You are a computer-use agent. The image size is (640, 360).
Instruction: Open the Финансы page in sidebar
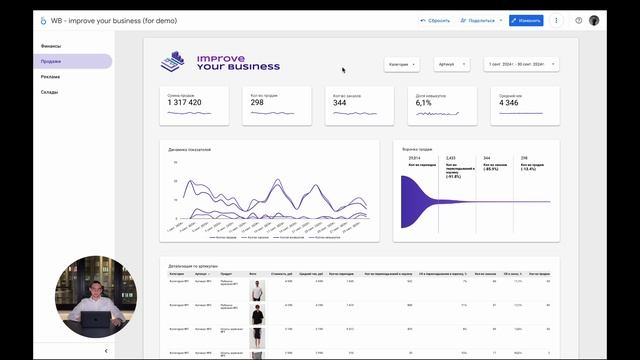51,46
